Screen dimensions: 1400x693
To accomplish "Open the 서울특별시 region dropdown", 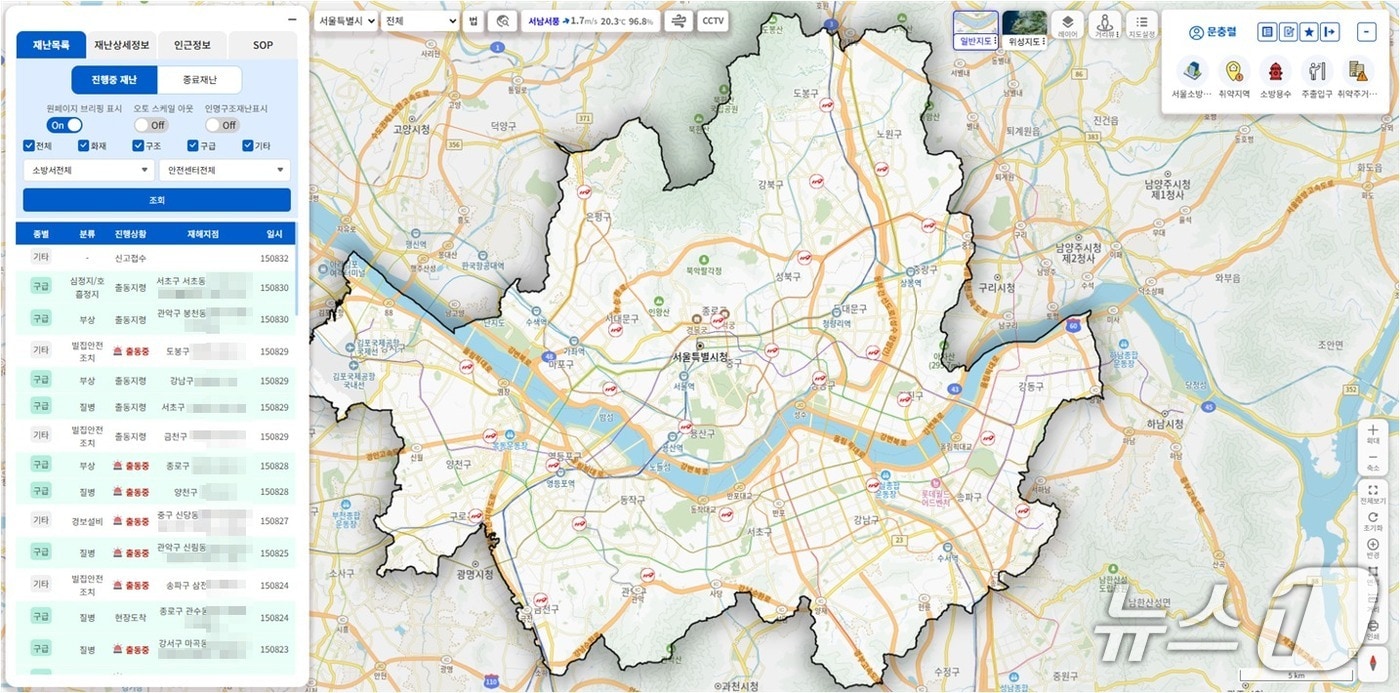I will (345, 21).
